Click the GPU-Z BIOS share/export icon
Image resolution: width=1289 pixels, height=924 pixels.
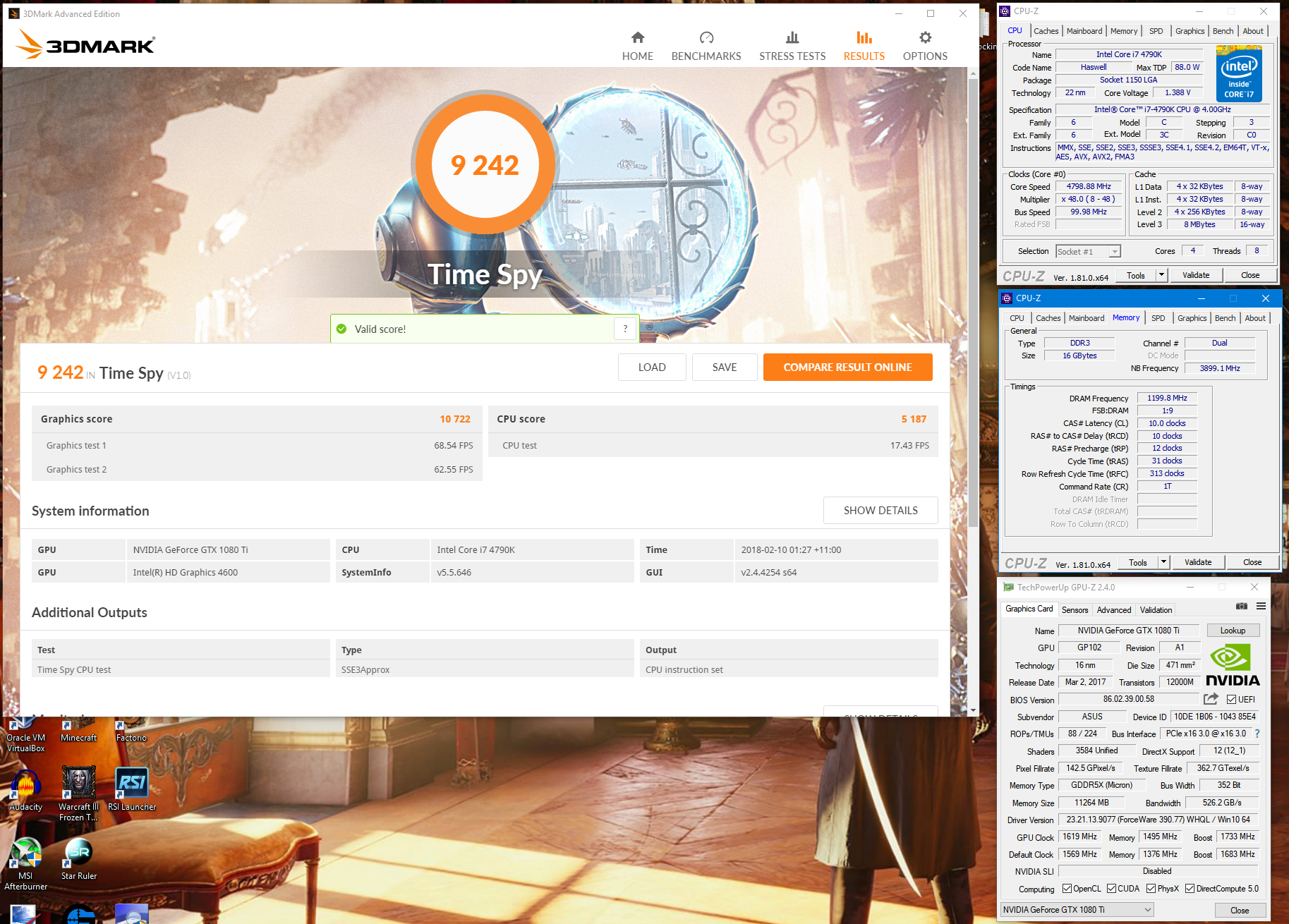(1211, 699)
